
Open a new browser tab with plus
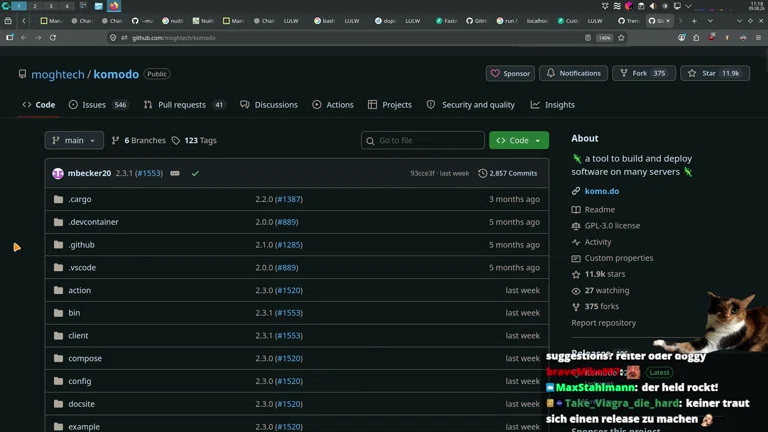pyautogui.click(x=694, y=21)
